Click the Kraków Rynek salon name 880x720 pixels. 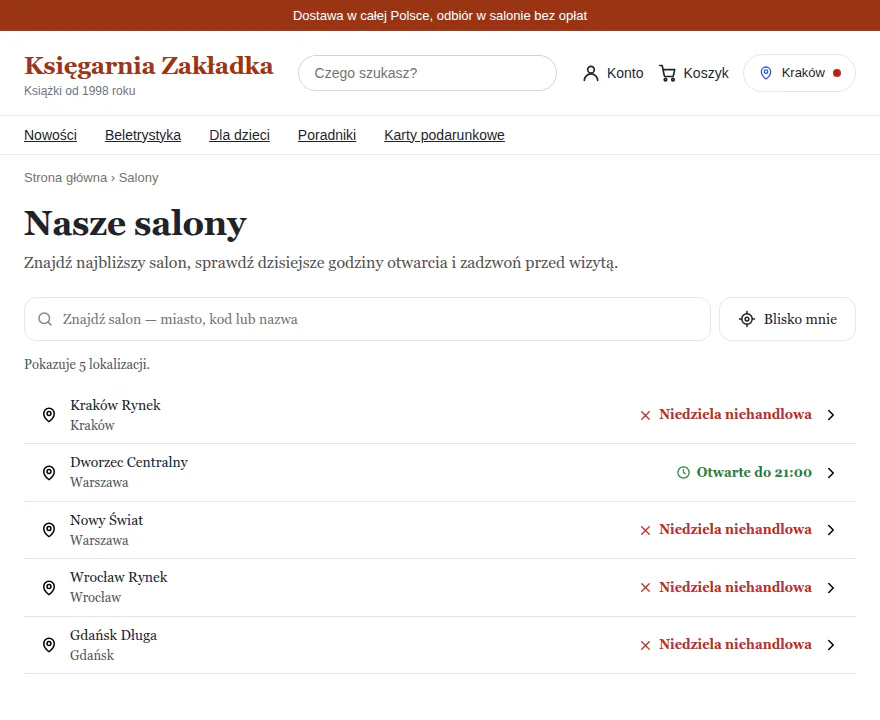115,405
